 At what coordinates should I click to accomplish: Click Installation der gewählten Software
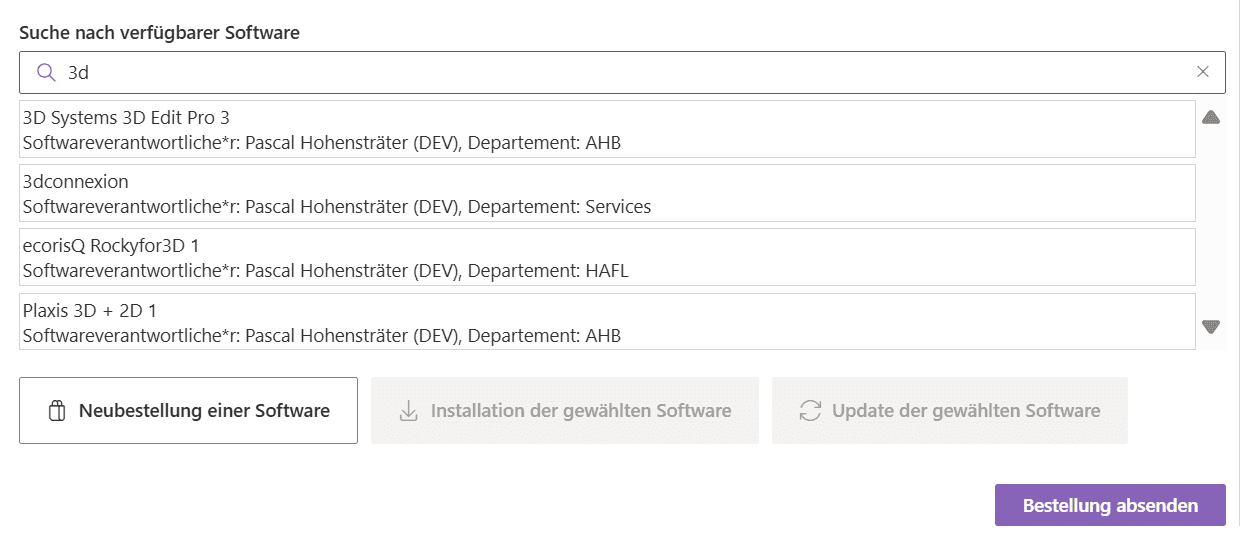coord(565,410)
